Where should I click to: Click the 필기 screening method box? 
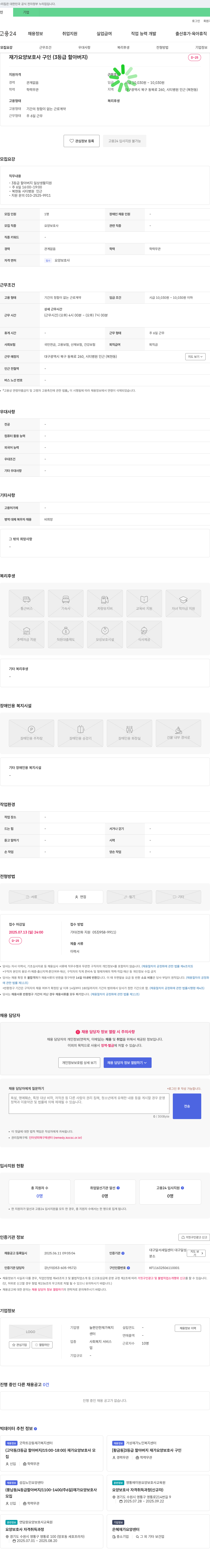point(130,897)
